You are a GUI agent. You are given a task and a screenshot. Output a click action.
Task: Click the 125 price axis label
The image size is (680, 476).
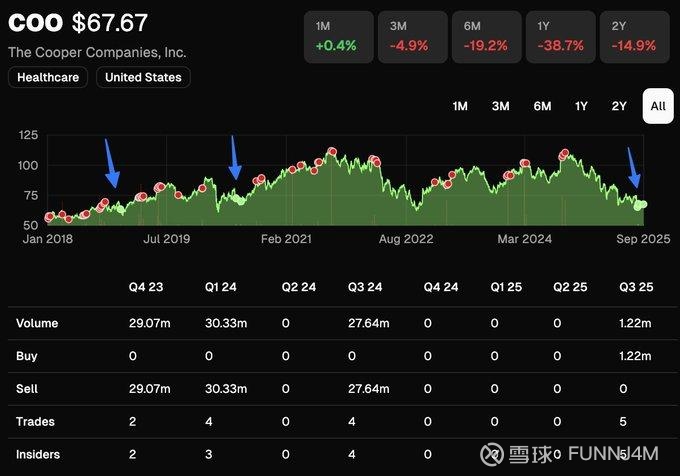[x=28, y=135]
